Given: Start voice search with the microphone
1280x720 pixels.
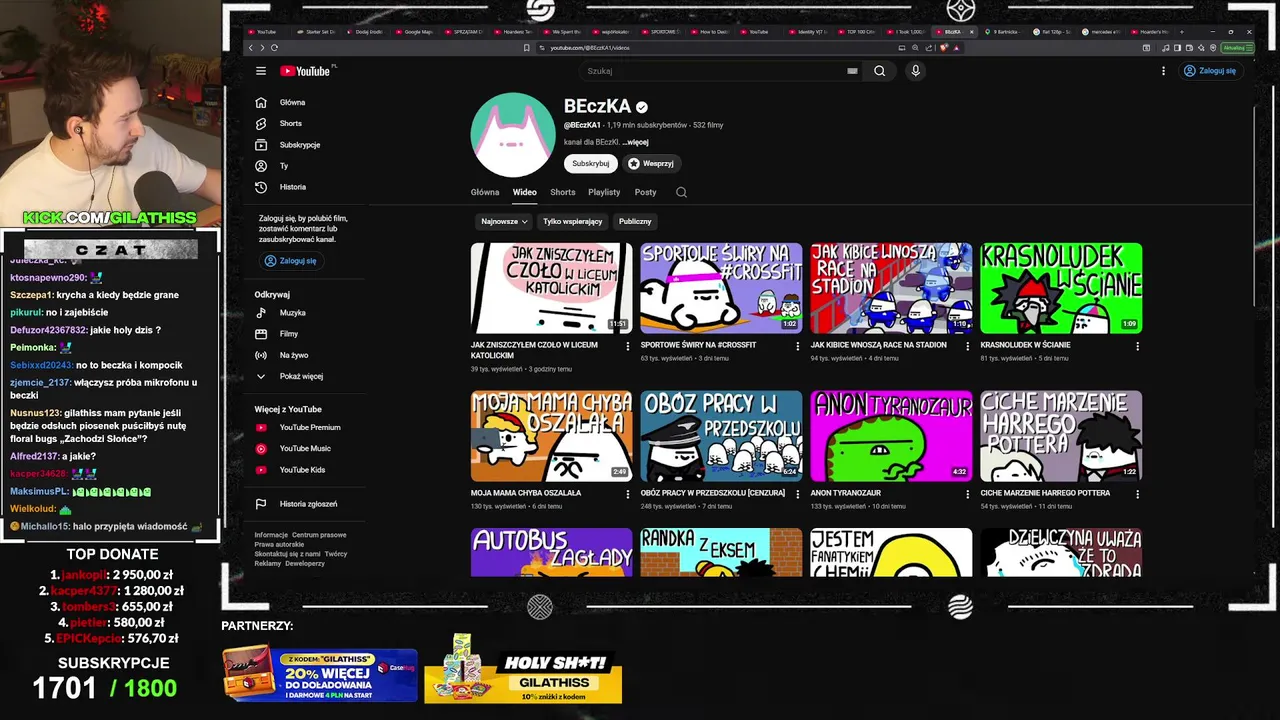Looking at the screenshot, I should (915, 71).
